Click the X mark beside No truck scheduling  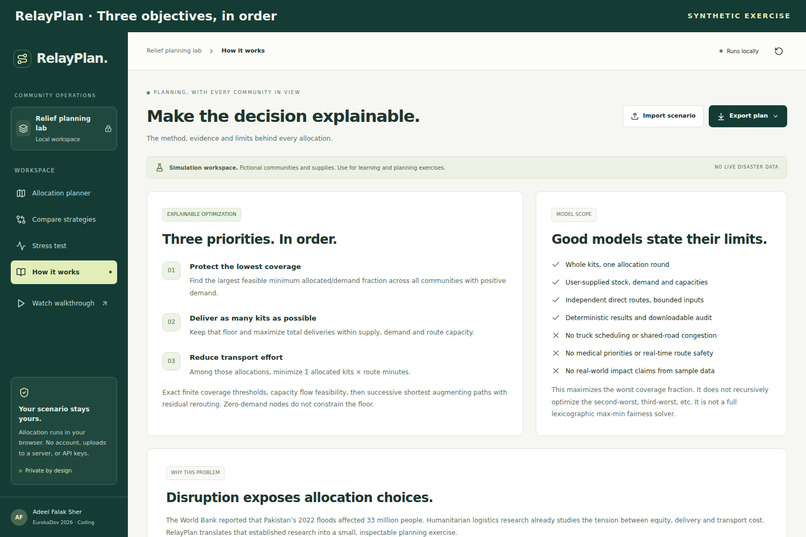[x=556, y=336]
